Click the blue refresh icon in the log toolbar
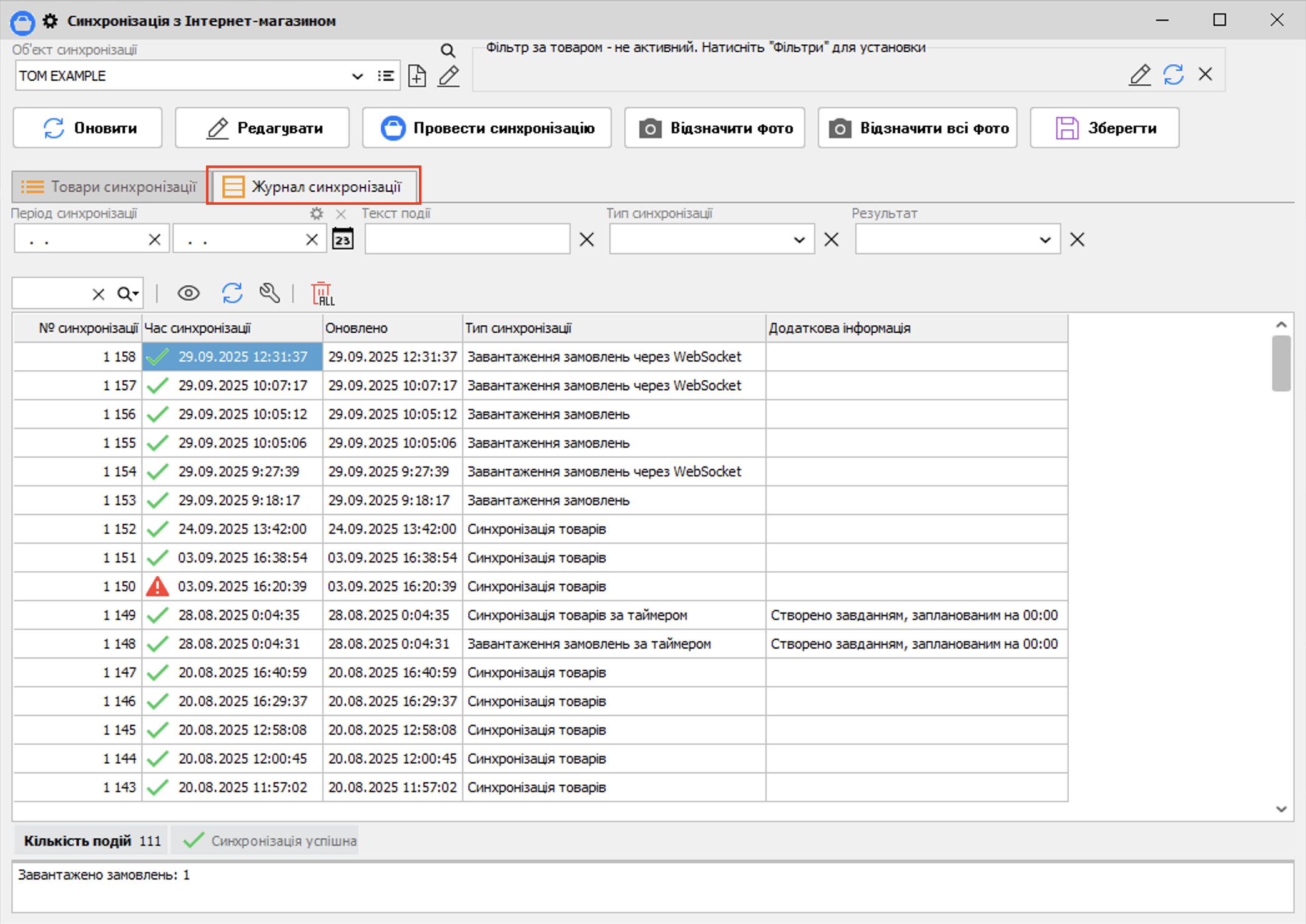 click(232, 293)
